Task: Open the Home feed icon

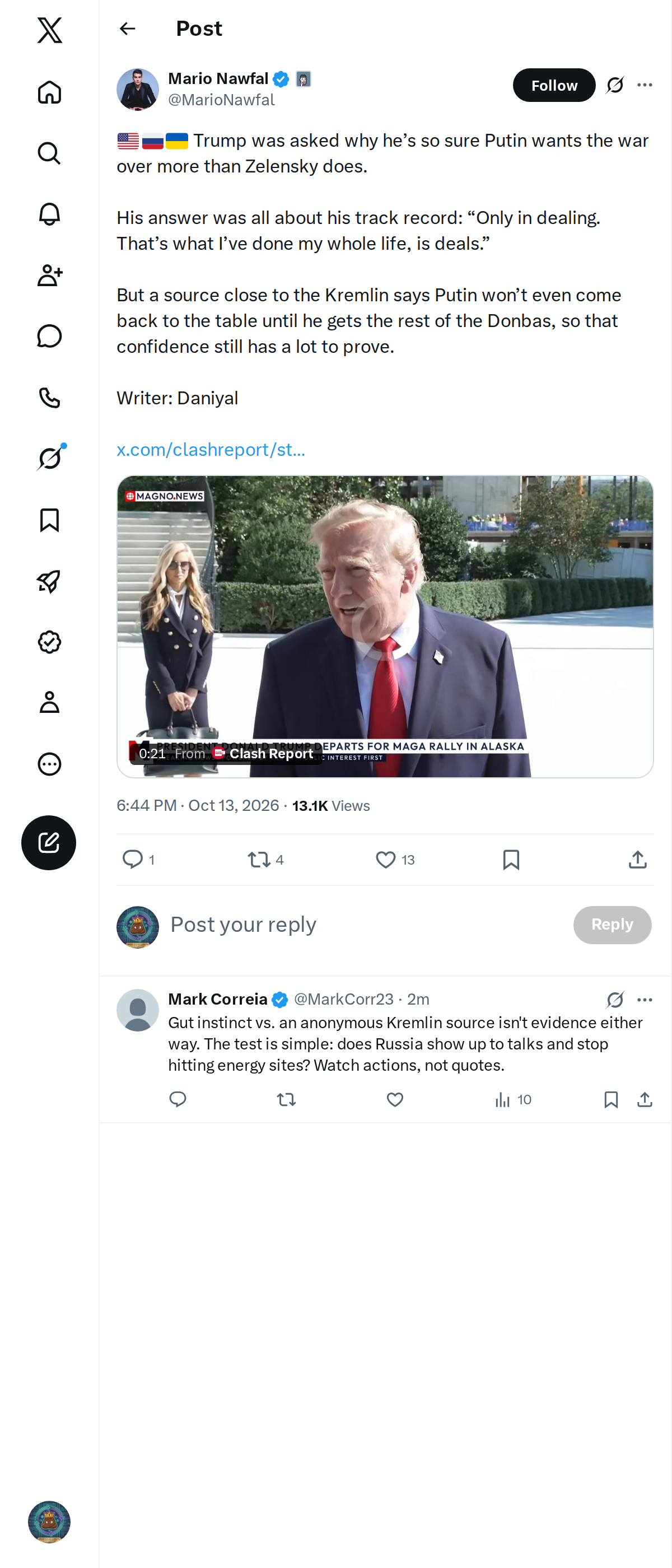Action: (49, 92)
